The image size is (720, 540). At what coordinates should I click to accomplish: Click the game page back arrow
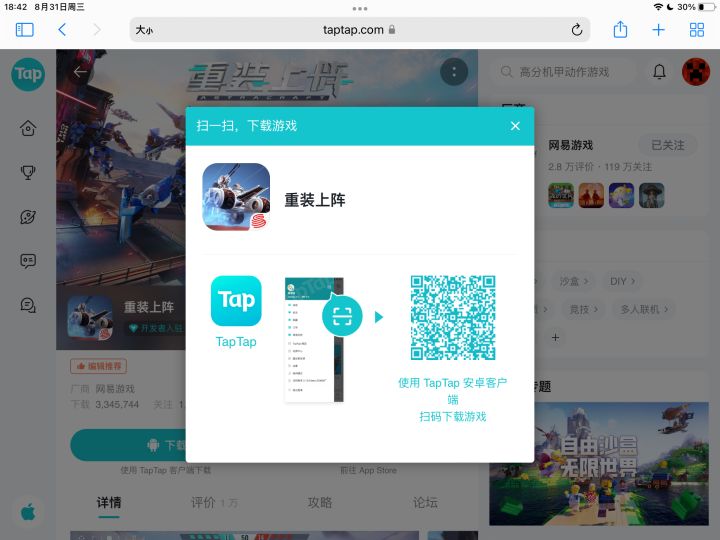click(x=80, y=72)
